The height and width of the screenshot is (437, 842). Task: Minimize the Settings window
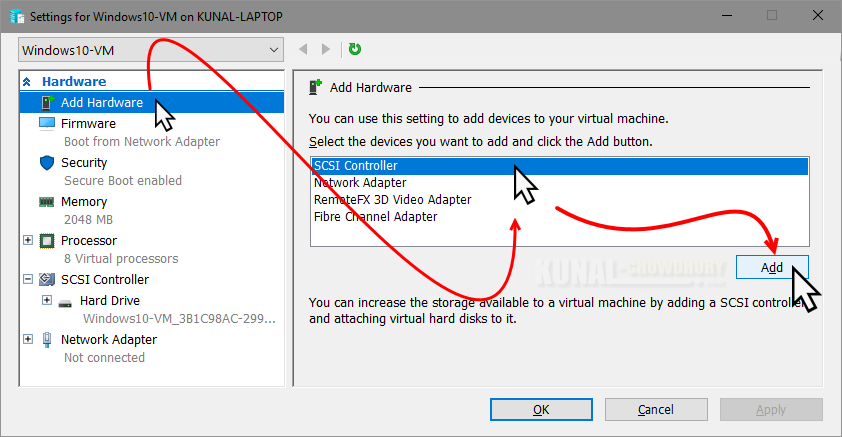click(x=727, y=16)
